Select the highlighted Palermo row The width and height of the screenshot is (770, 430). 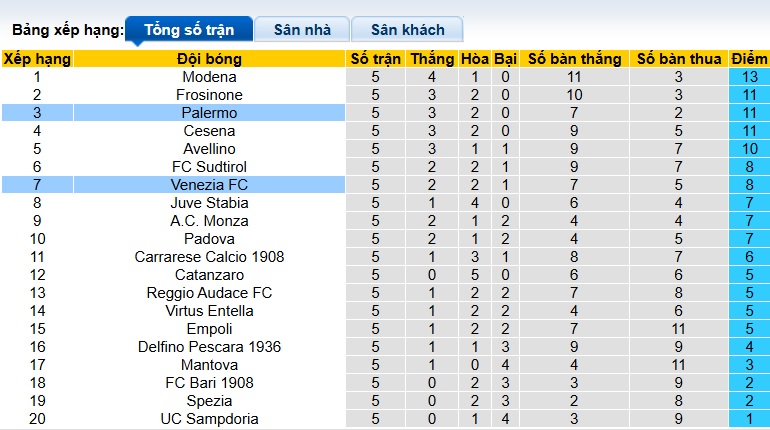point(209,113)
